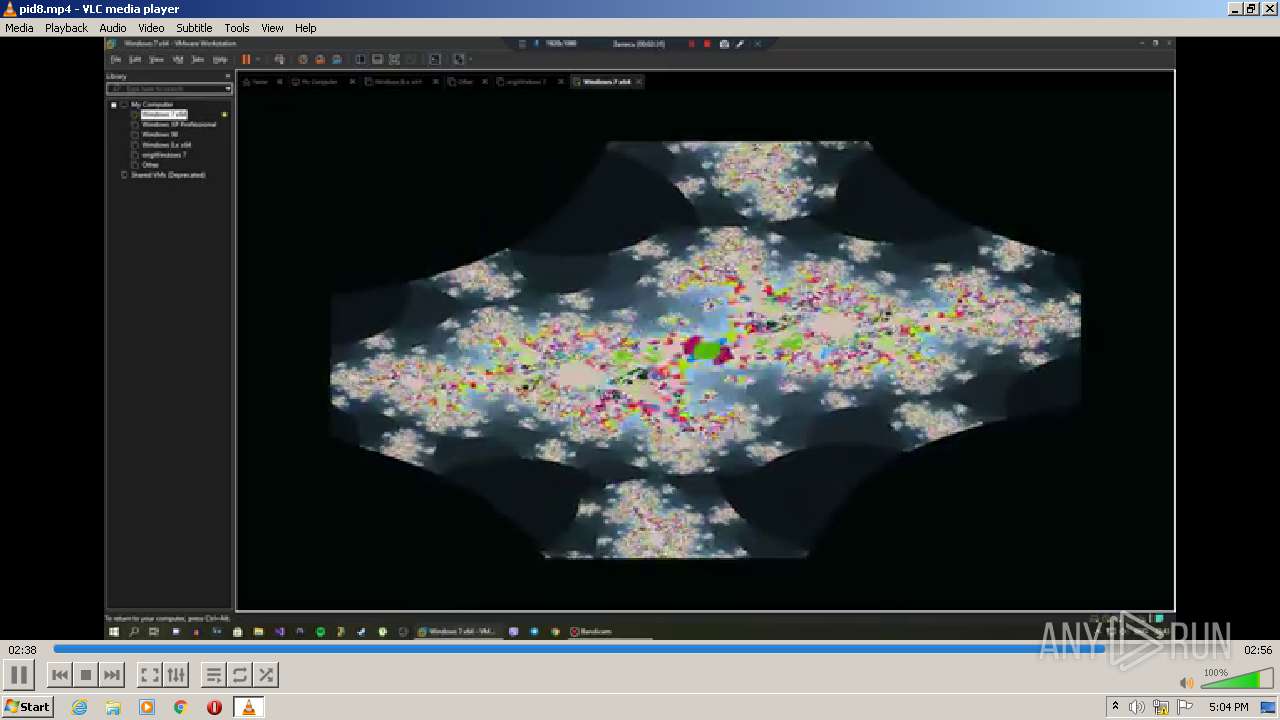
Task: Open Windows Explorer from taskbar
Action: [113, 707]
